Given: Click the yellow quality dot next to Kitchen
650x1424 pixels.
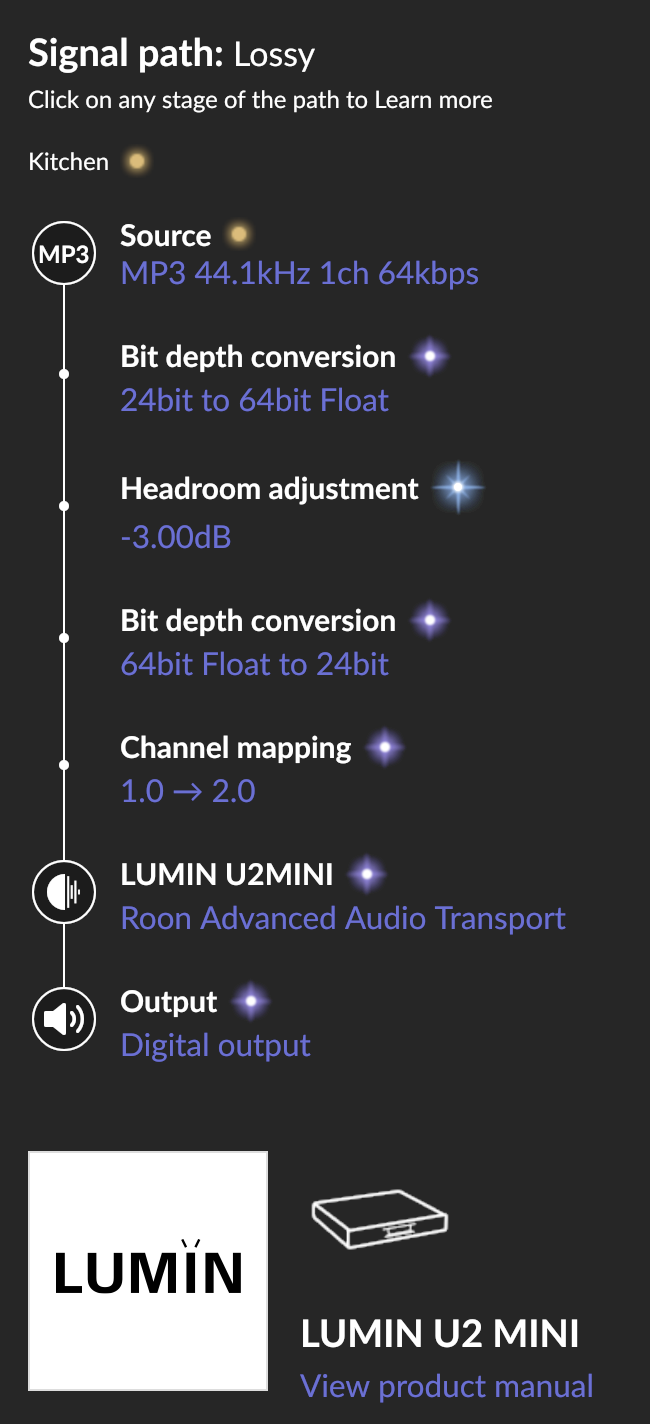Looking at the screenshot, I should coord(137,161).
